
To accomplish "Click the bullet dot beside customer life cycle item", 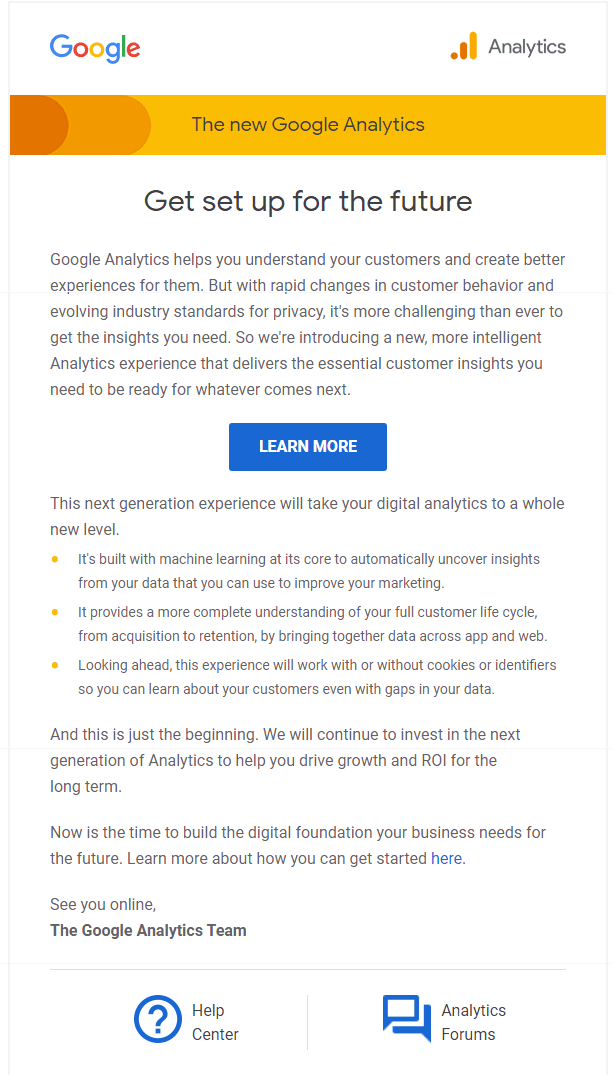I will pyautogui.click(x=55, y=611).
